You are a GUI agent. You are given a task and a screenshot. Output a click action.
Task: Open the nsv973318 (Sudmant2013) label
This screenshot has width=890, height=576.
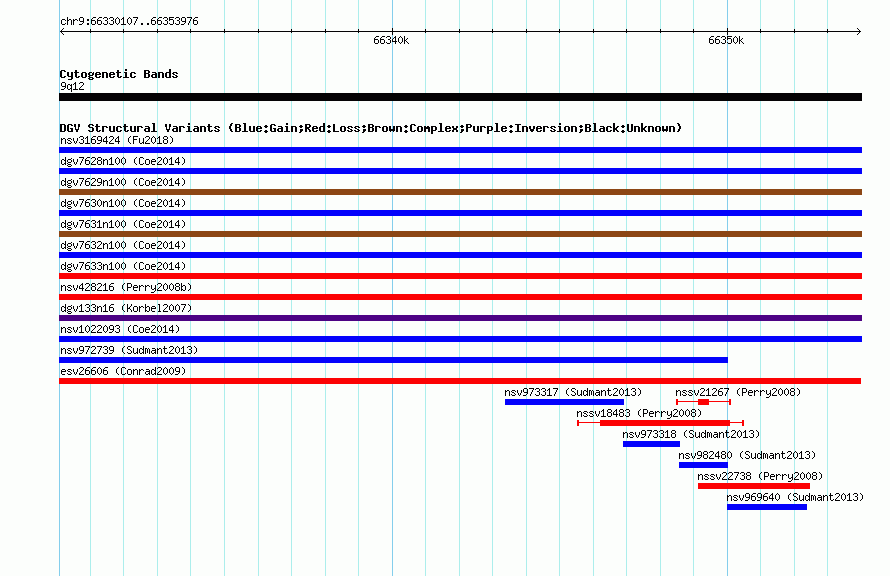[691, 434]
